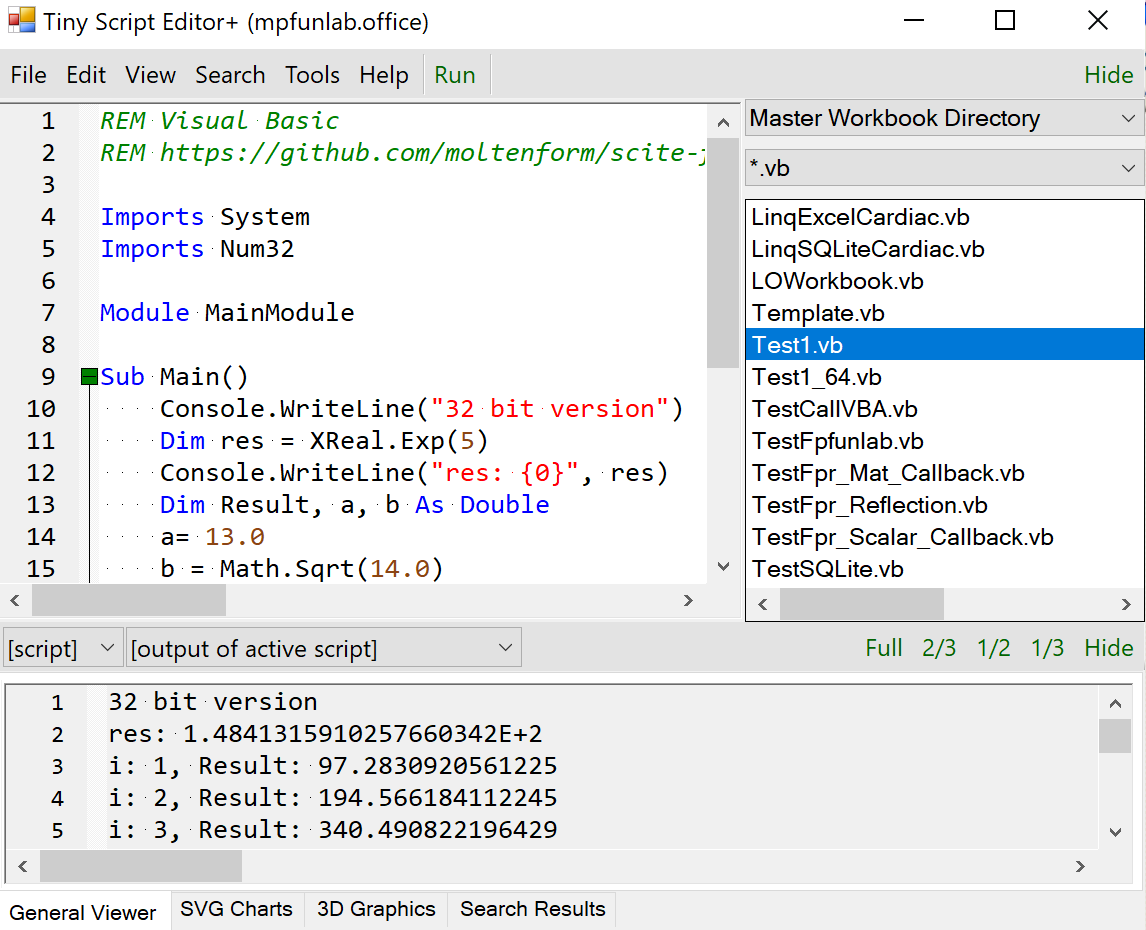
Task: Hide the output pane
Action: 1108,648
